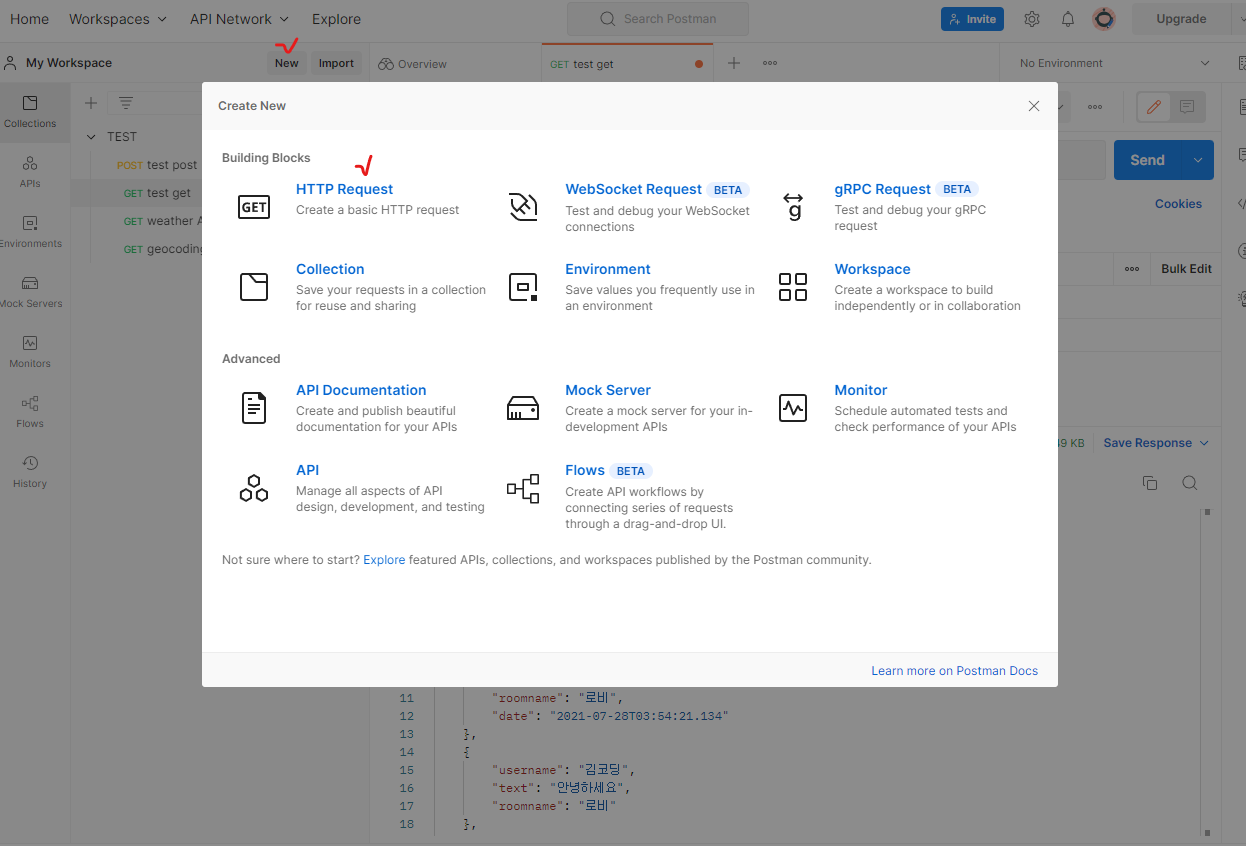Copy the response with copy icon
Viewport: 1246px width, 846px height.
(x=1150, y=483)
